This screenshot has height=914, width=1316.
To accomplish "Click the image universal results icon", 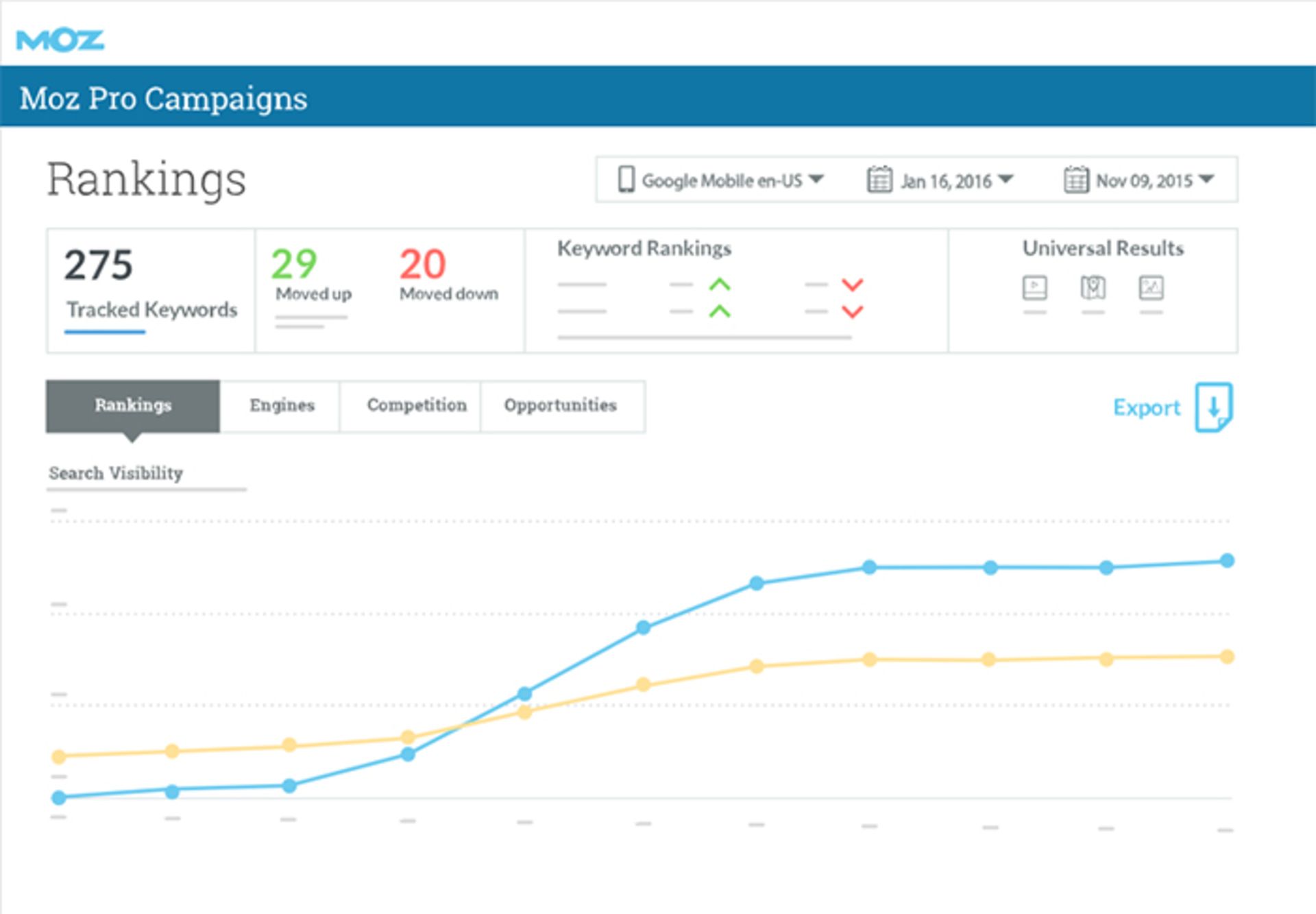I will (x=1151, y=287).
